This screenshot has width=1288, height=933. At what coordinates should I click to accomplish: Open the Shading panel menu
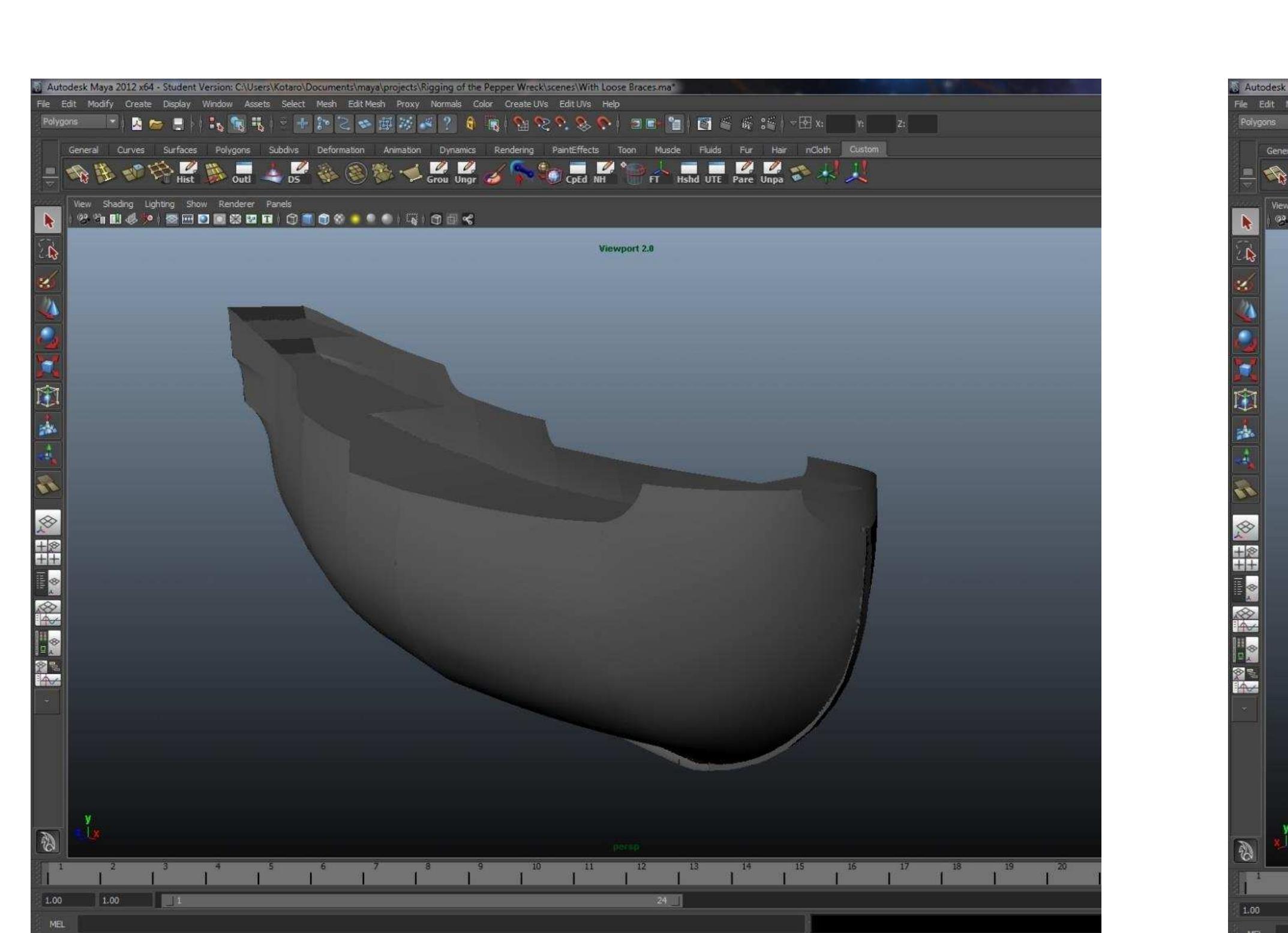pyautogui.click(x=116, y=204)
